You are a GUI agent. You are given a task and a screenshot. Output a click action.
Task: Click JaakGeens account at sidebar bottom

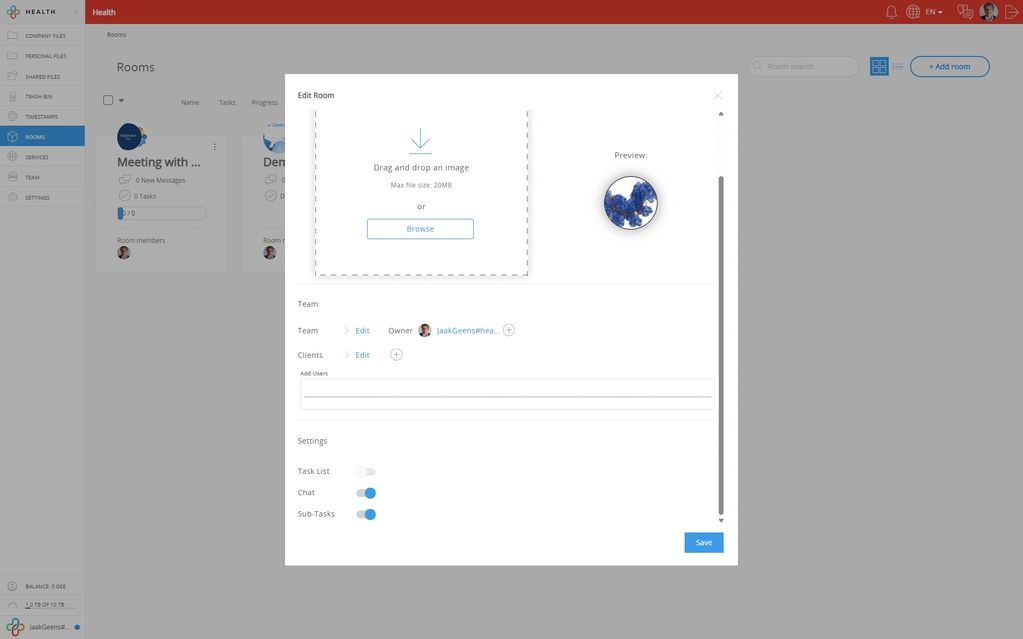[42, 627]
